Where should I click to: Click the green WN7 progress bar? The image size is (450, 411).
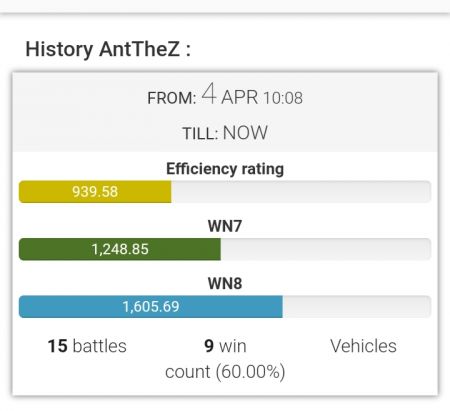click(x=120, y=249)
